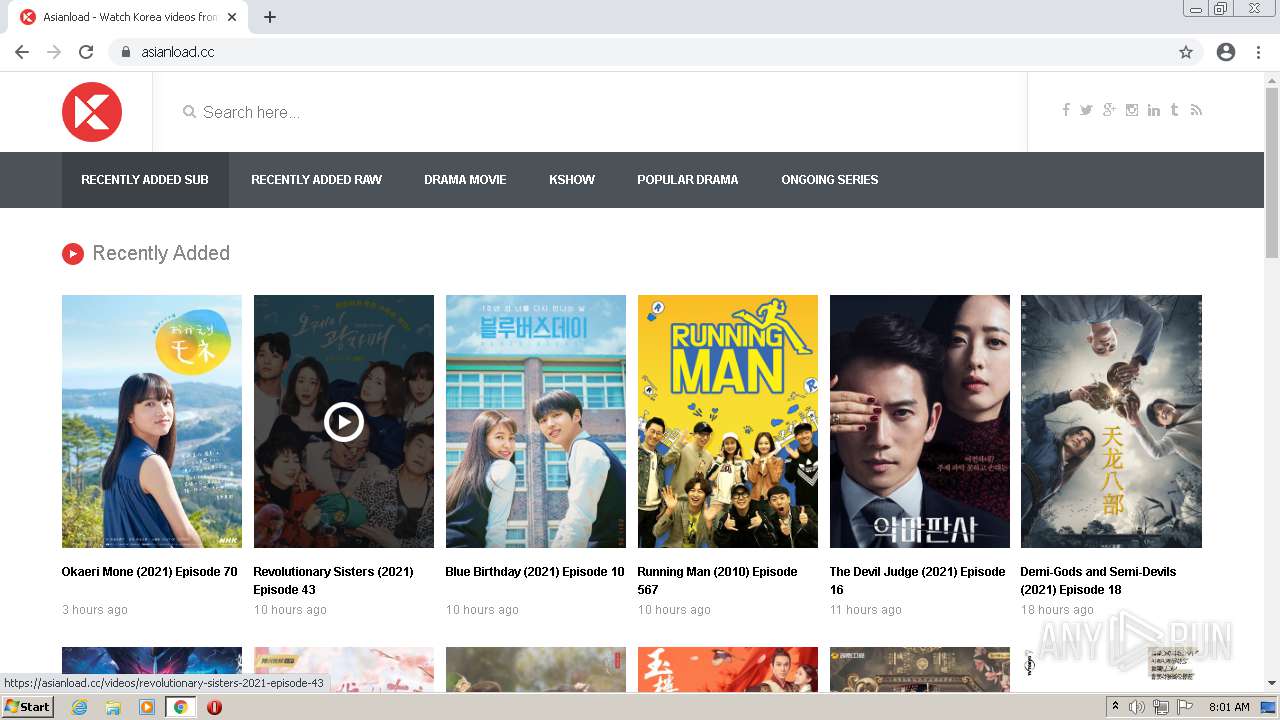Open The Devil Judge (2021) Episode 16 link
The width and height of the screenshot is (1280, 720).
coord(918,581)
